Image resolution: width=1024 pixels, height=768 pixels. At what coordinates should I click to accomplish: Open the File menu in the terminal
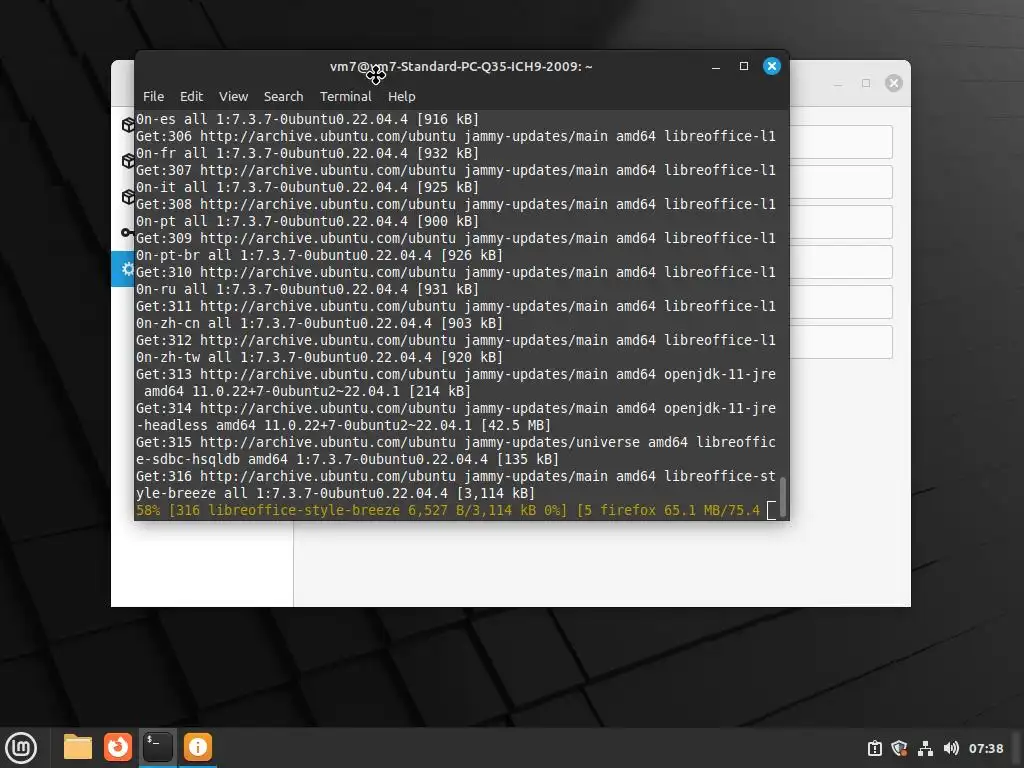pos(153,96)
